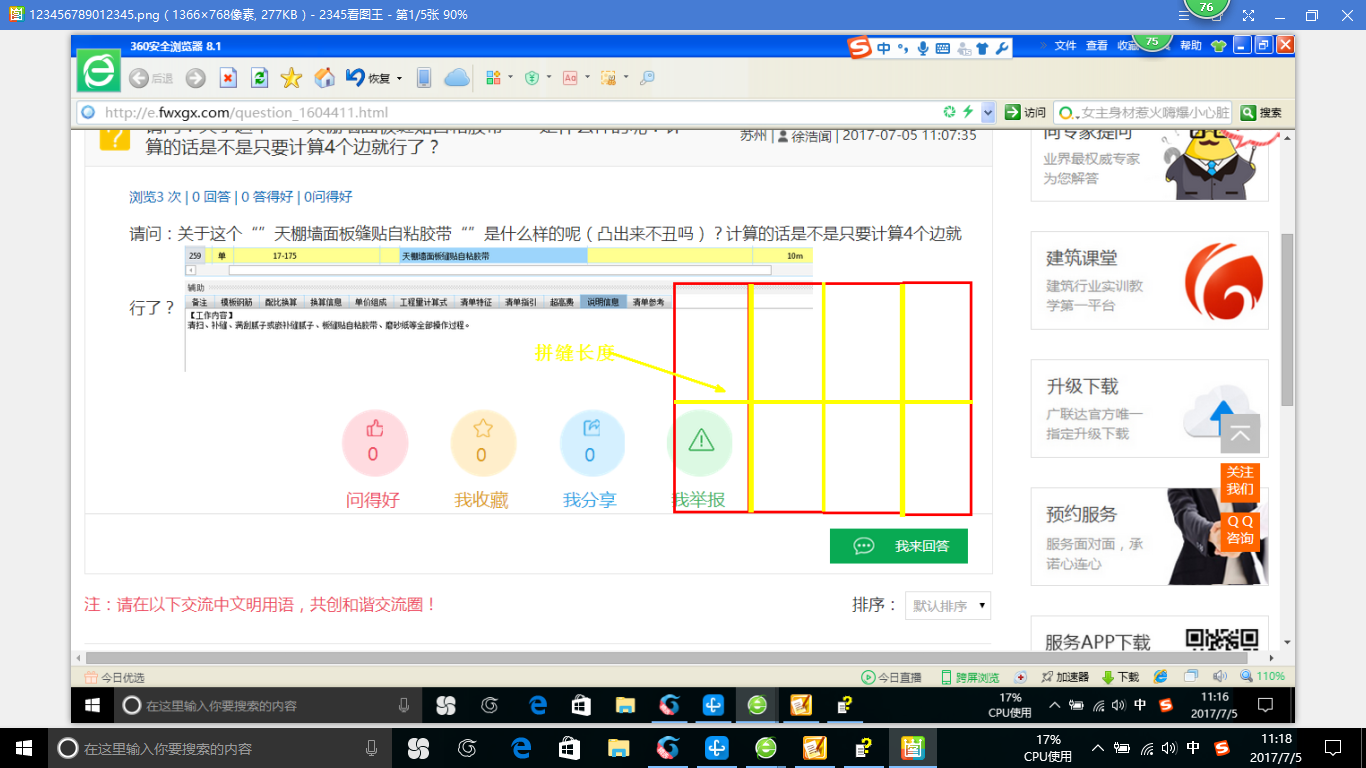Viewport: 1366px width, 768px height.
Task: Click the browser page vertical scrollbar thumb
Action: click(x=1287, y=320)
